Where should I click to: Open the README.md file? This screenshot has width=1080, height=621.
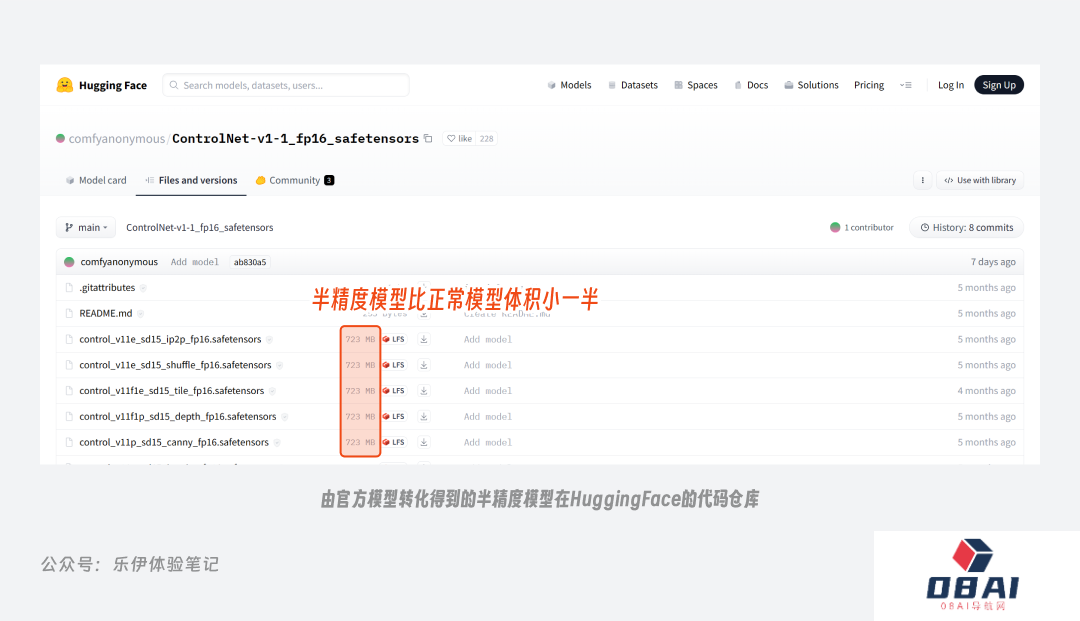(x=105, y=313)
